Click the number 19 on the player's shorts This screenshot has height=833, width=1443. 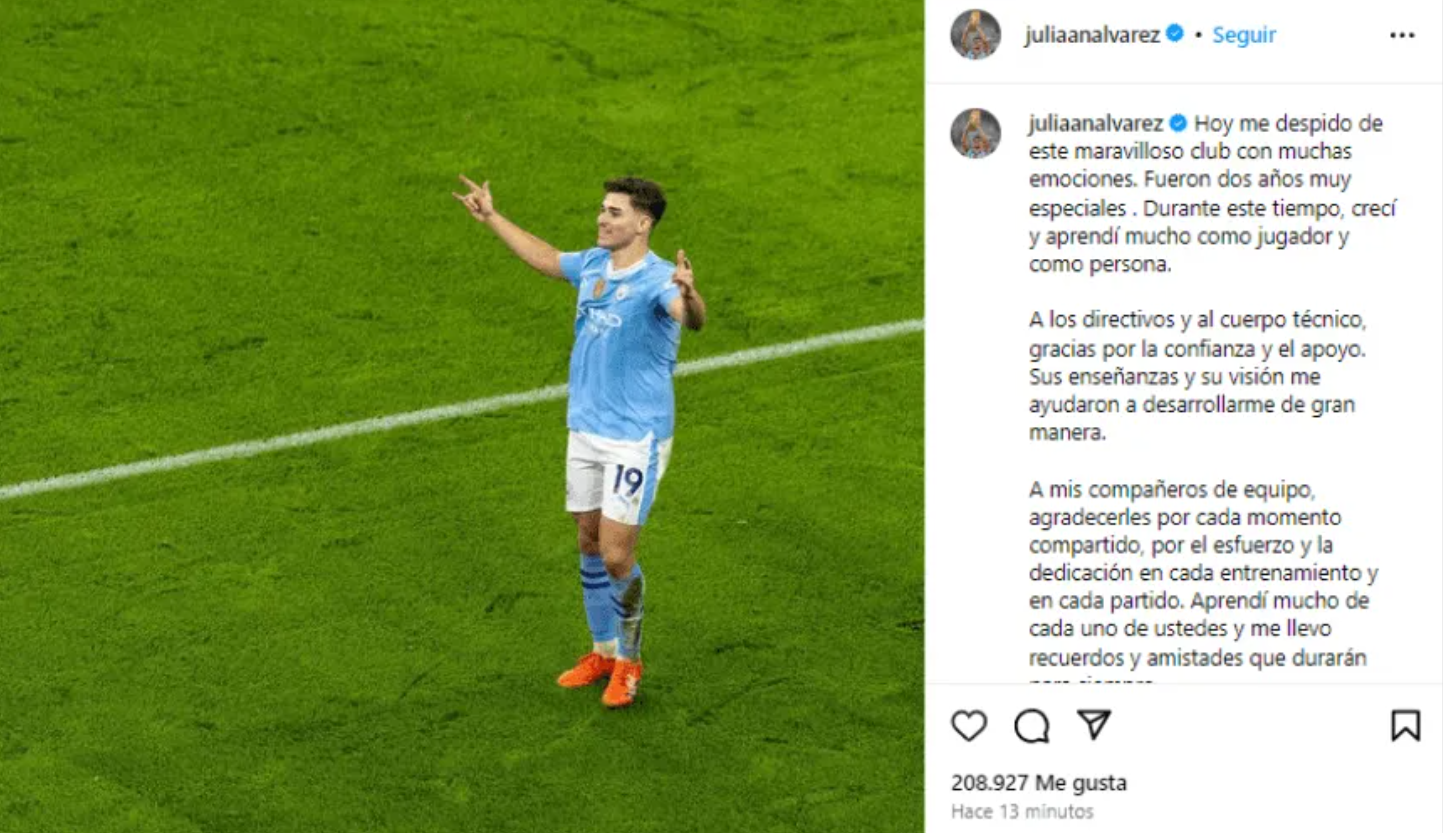[628, 481]
